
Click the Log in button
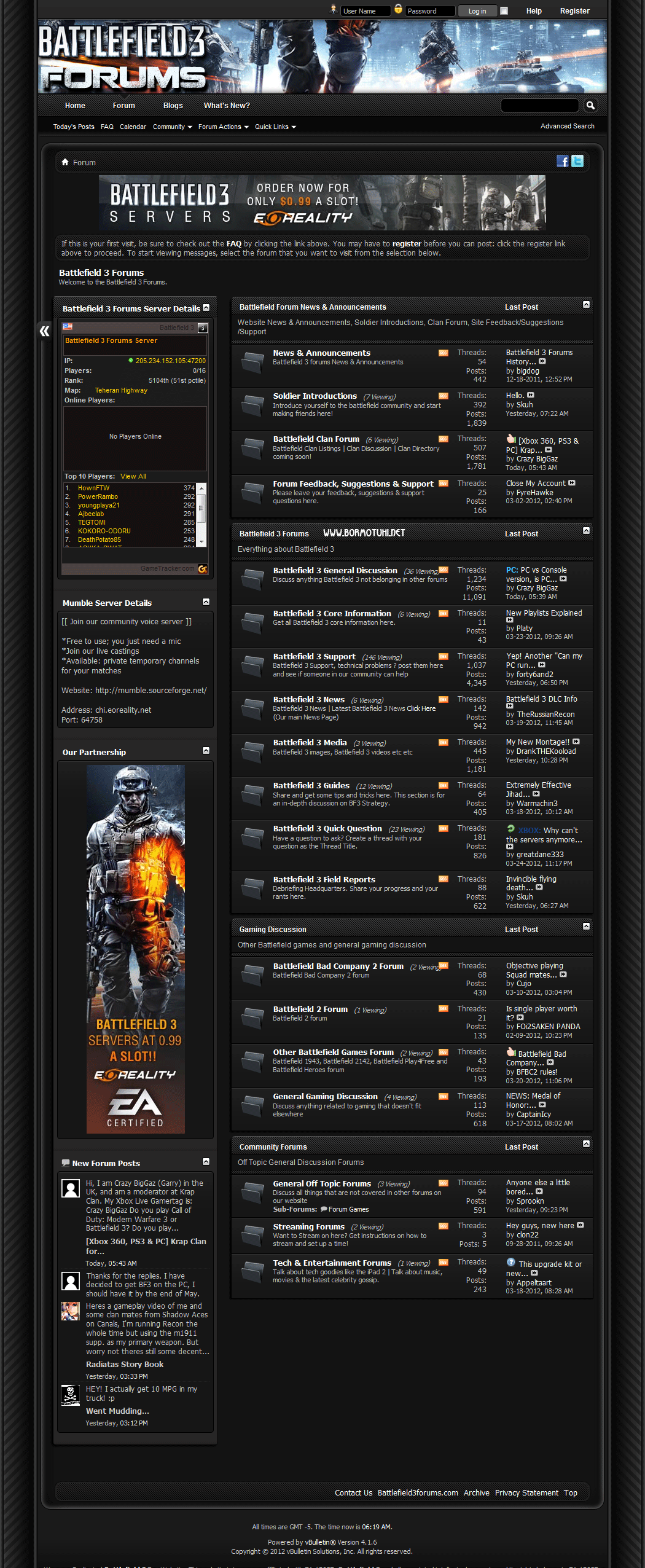(477, 11)
